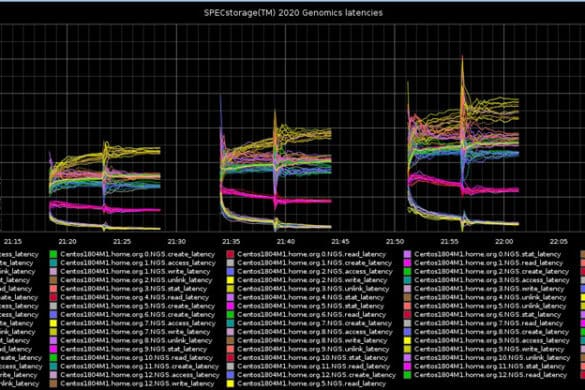Click the purple swatch for 0.NGS.stat_latency

pyautogui.click(x=407, y=254)
